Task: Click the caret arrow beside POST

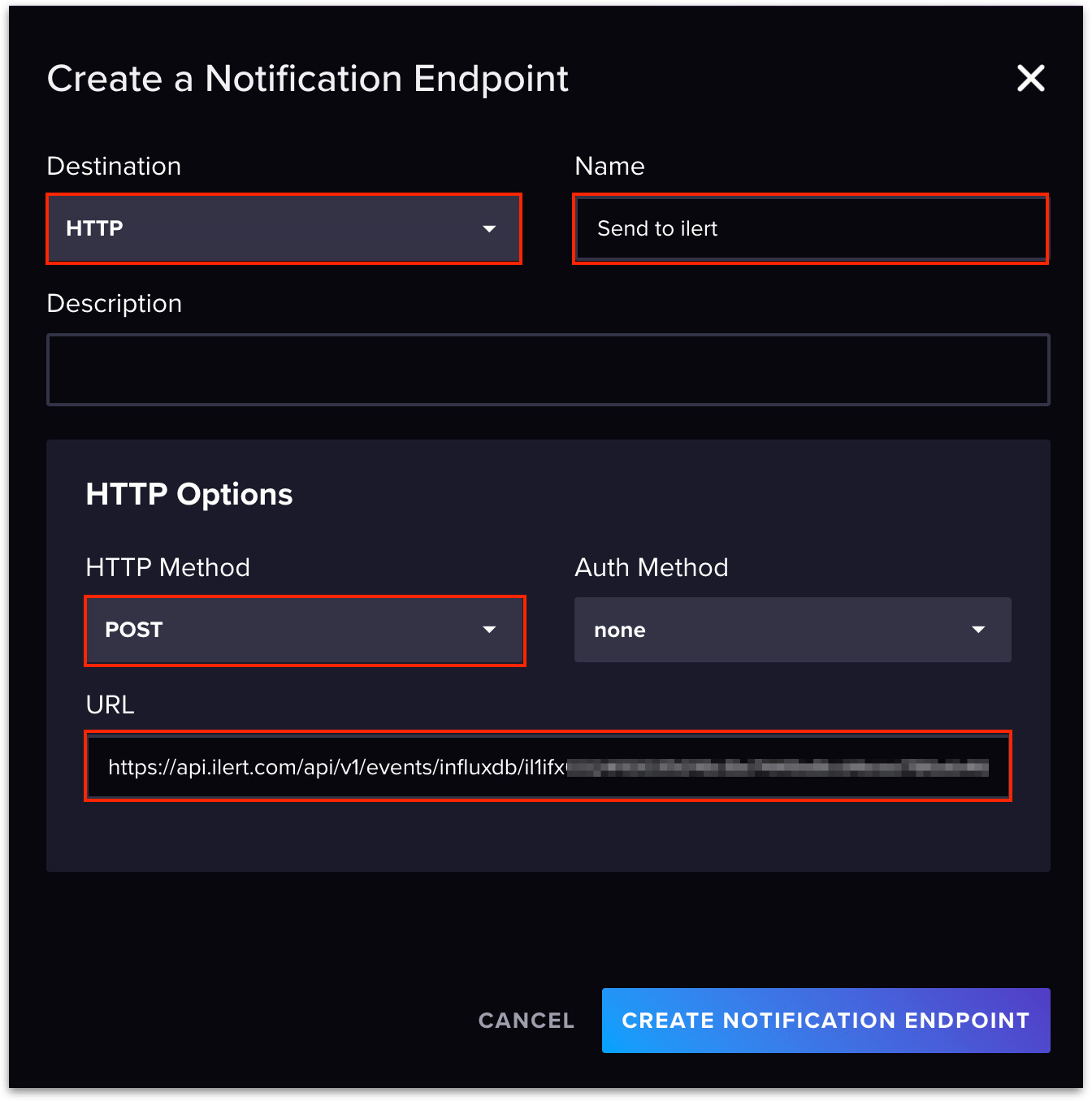Action: (x=489, y=630)
